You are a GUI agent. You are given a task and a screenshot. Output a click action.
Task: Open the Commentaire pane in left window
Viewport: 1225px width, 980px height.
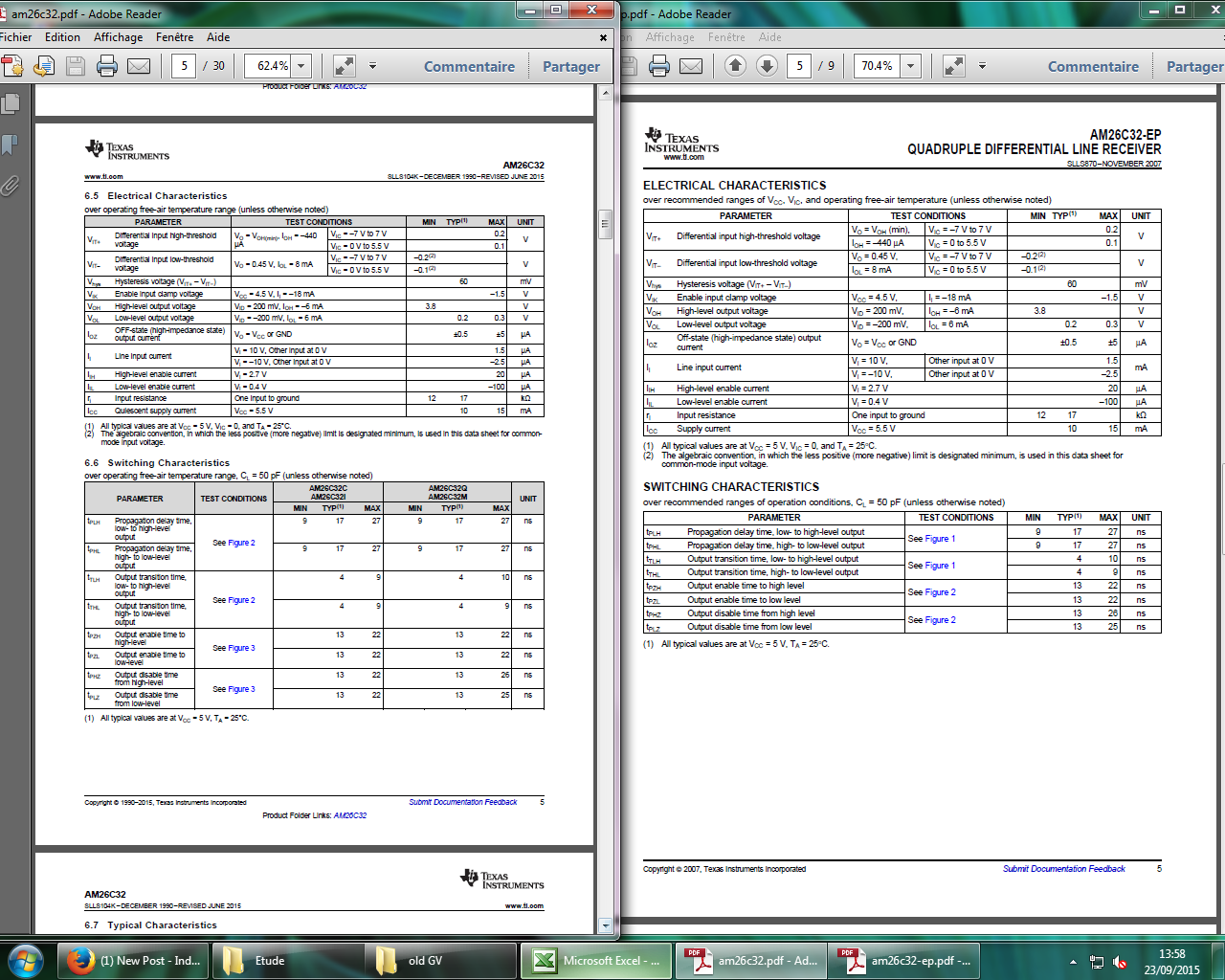point(469,66)
